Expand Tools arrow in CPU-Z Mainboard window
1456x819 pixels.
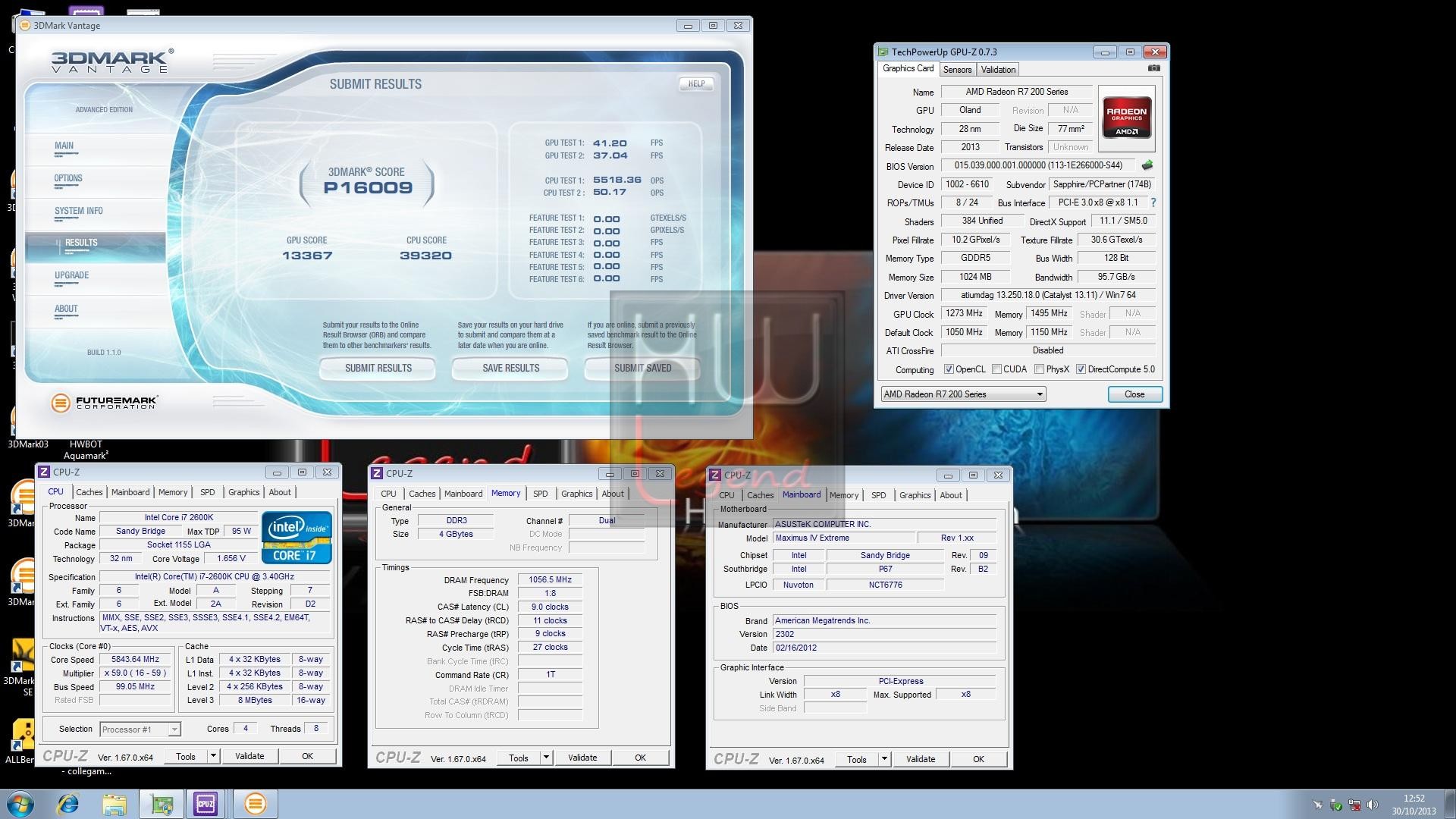[x=884, y=758]
